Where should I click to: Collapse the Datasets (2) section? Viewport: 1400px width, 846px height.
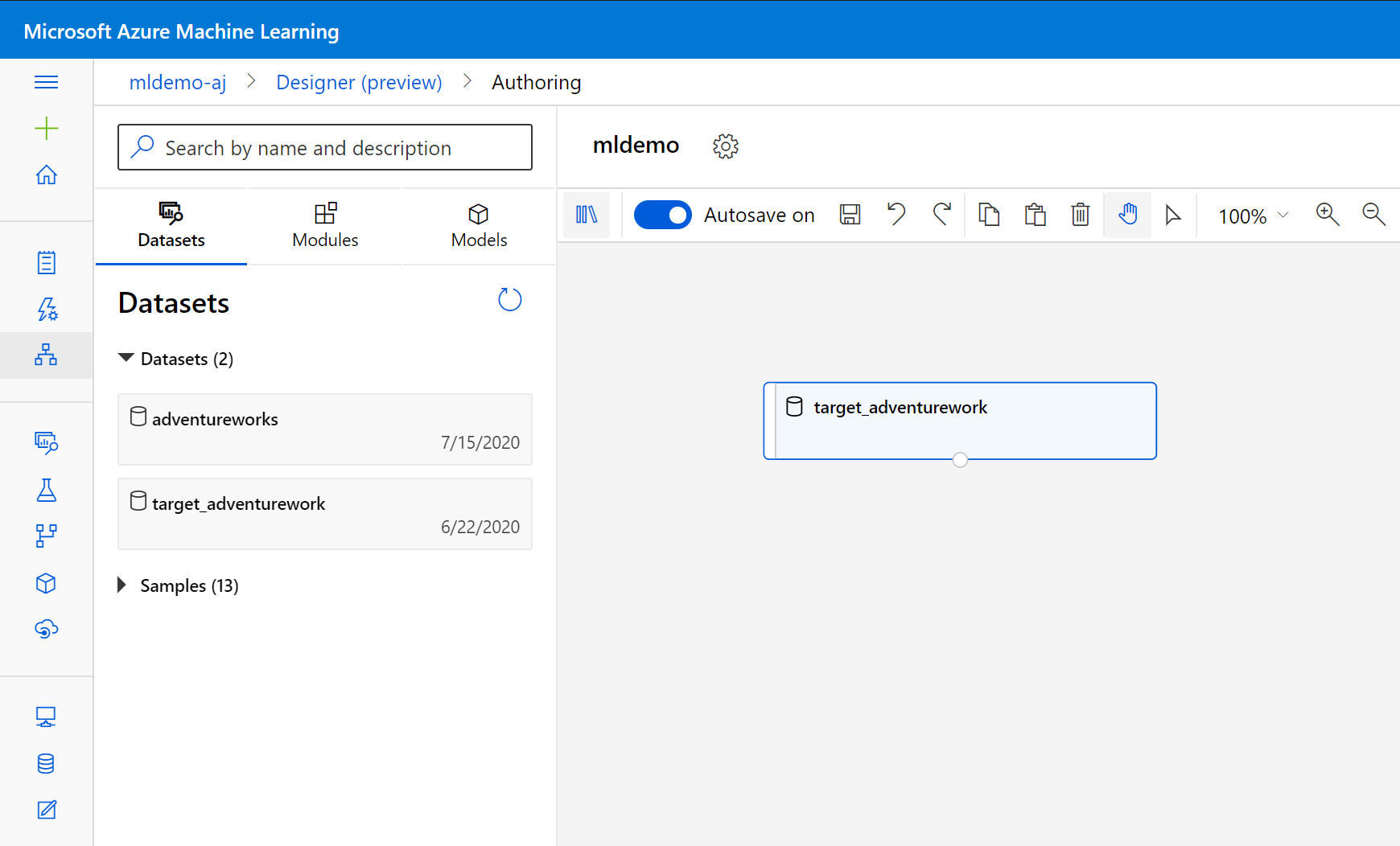point(126,358)
